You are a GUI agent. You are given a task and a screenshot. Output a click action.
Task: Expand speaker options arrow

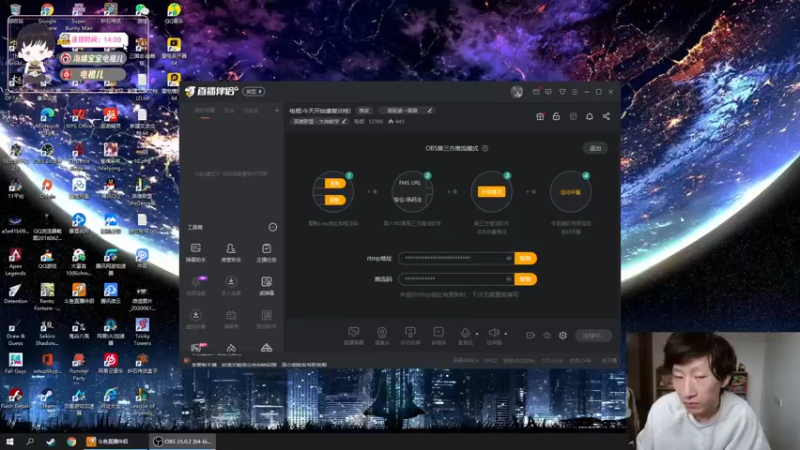(506, 334)
